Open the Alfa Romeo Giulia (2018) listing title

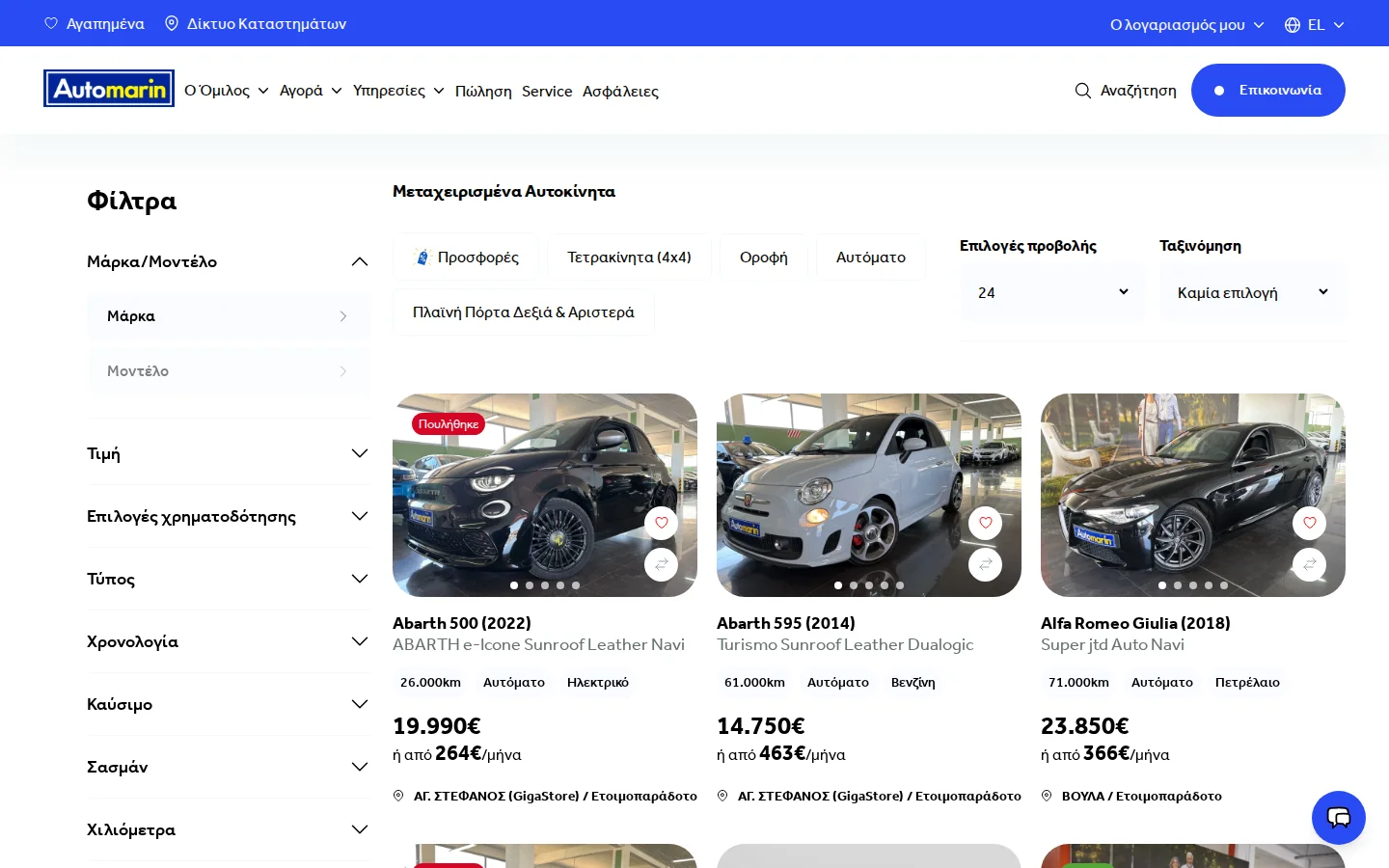coord(1135,623)
